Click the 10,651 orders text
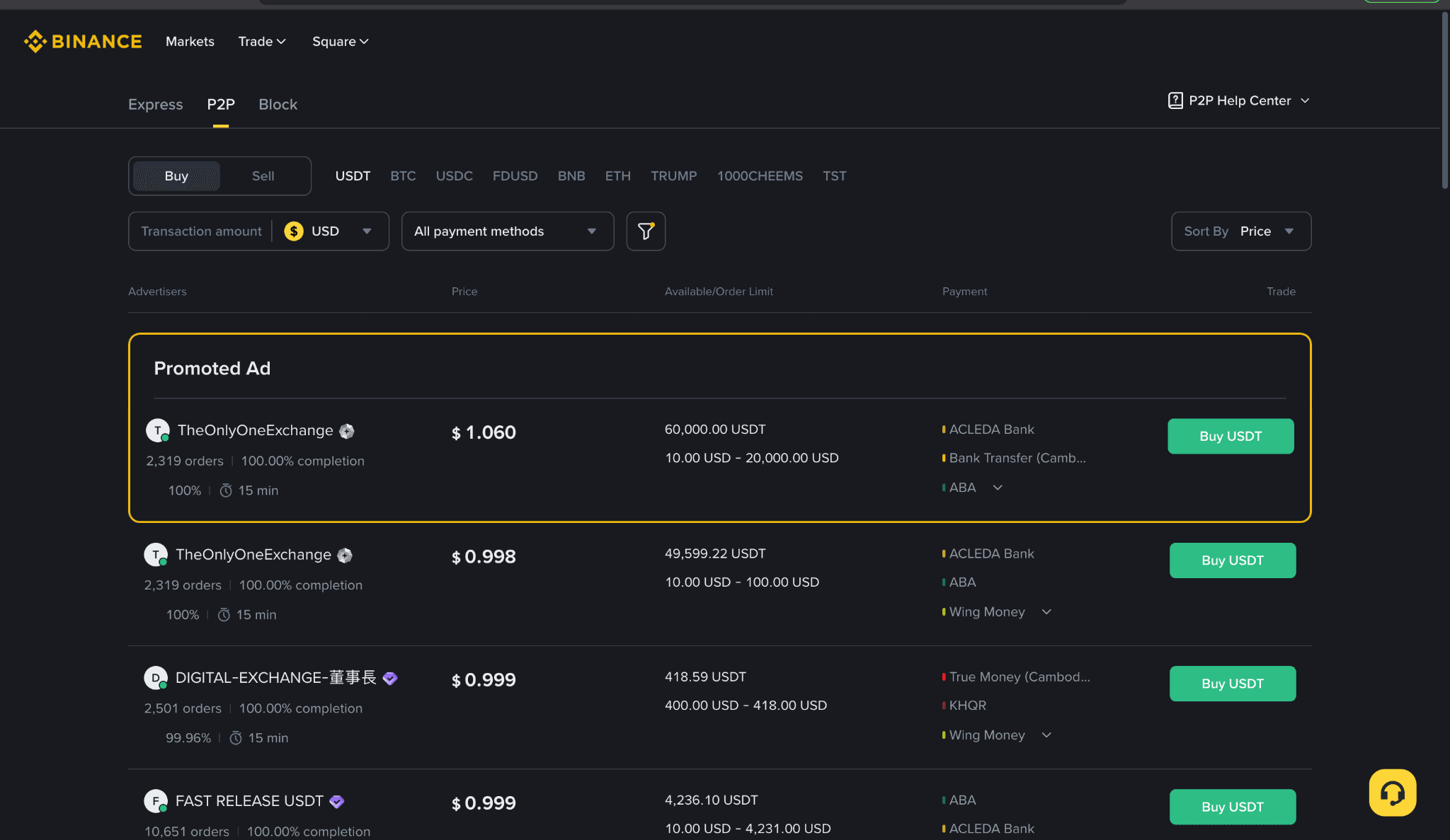 click(x=187, y=832)
